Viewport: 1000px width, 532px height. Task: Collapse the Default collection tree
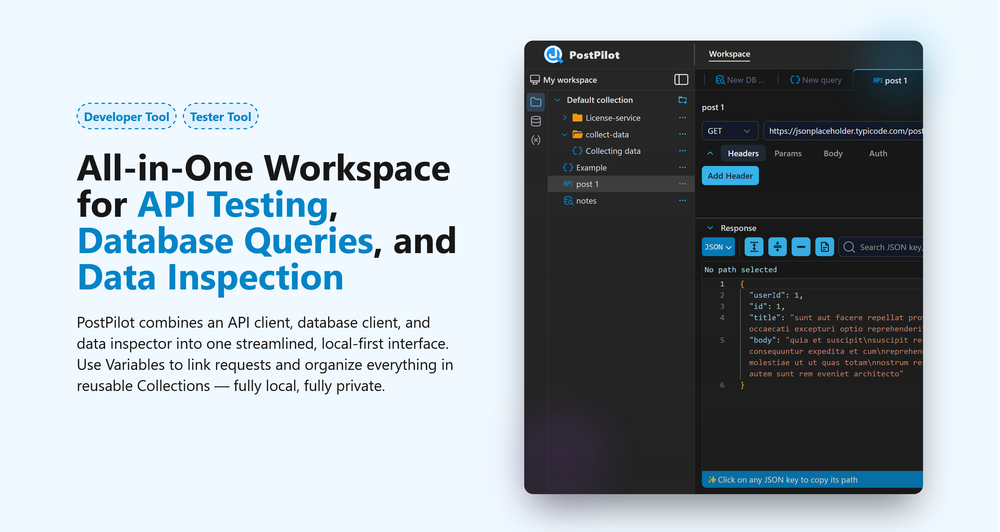[557, 100]
